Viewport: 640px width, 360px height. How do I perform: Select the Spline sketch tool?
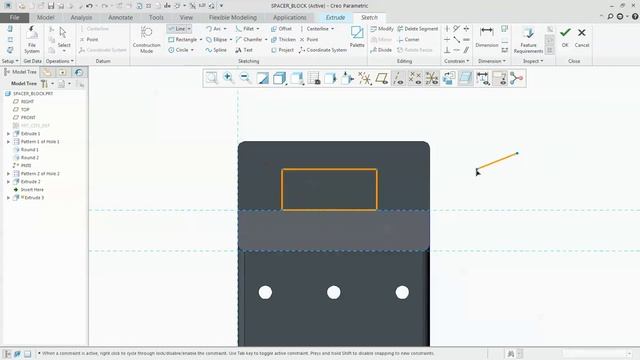pyautogui.click(x=216, y=50)
